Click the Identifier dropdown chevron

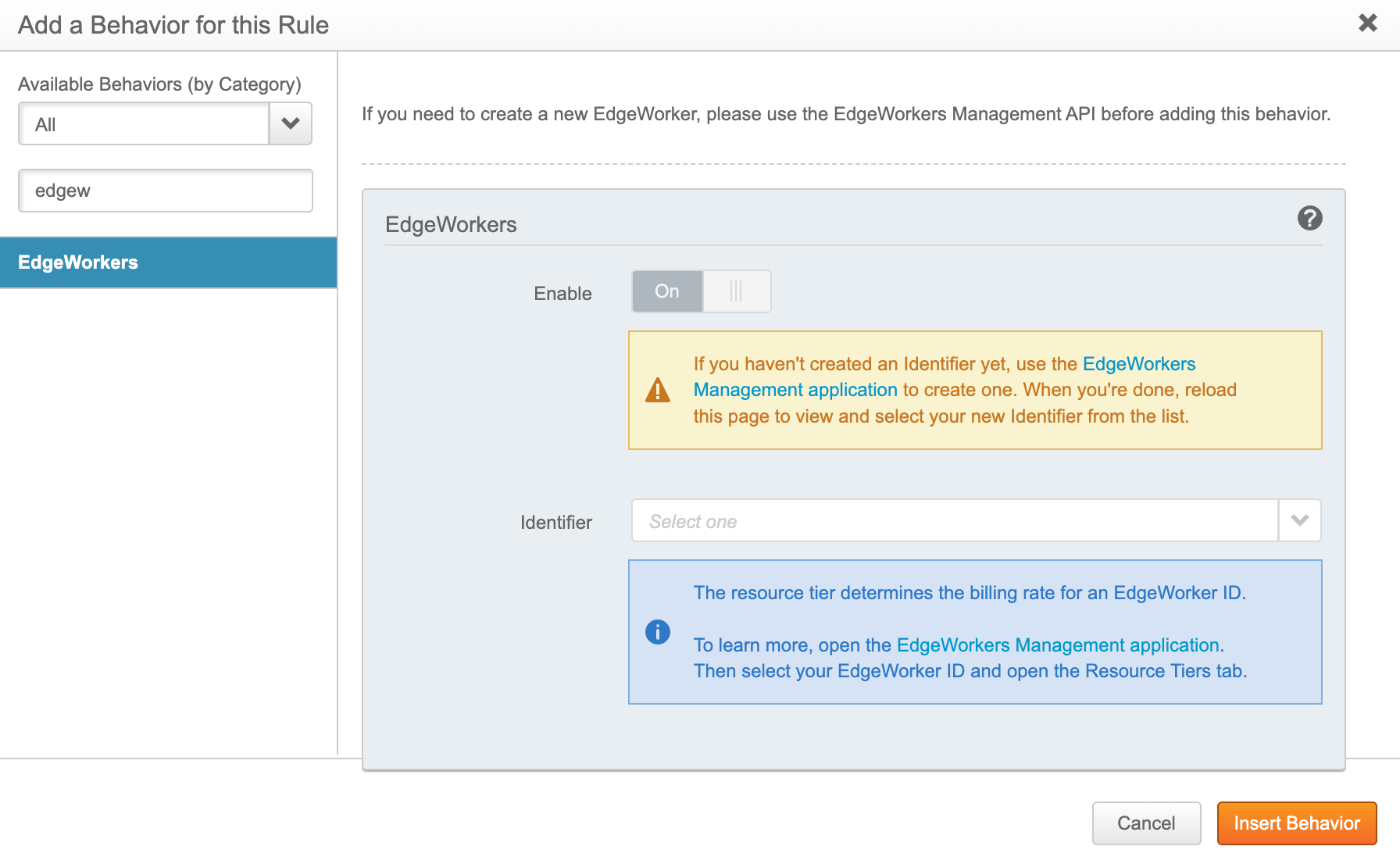click(x=1299, y=520)
